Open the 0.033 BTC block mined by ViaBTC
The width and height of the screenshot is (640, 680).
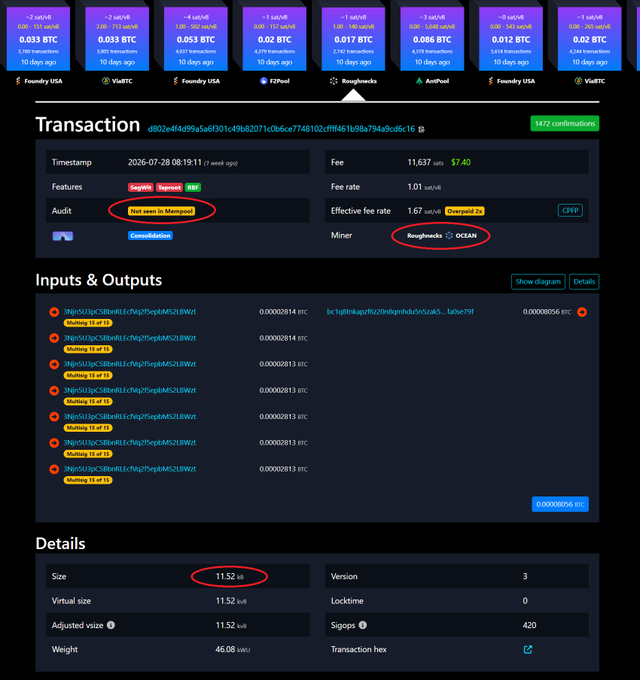tap(117, 39)
